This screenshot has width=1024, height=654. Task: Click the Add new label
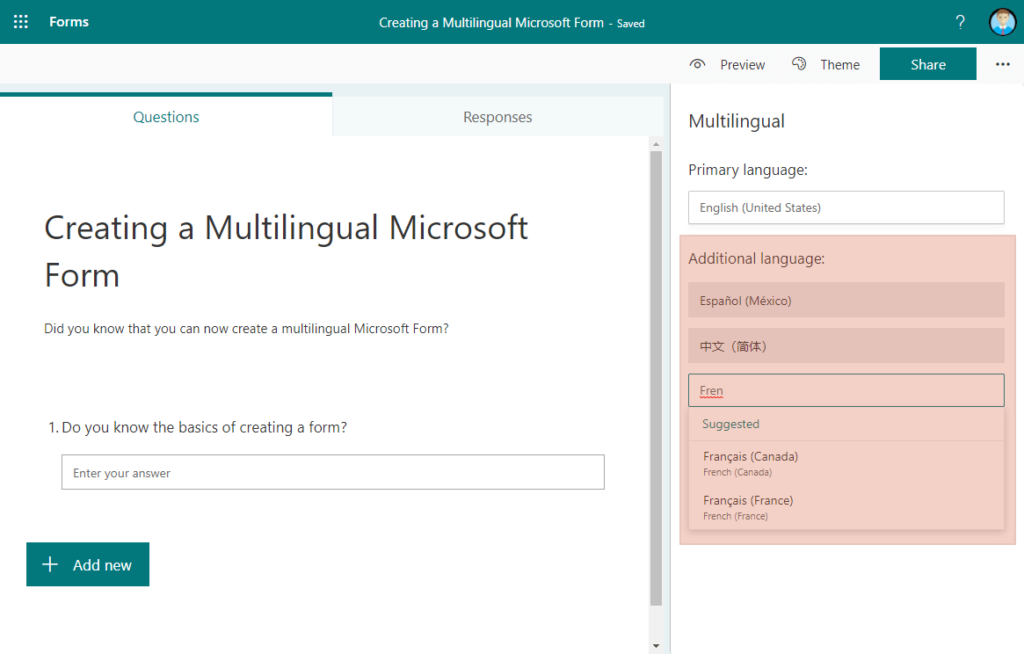pyautogui.click(x=102, y=565)
